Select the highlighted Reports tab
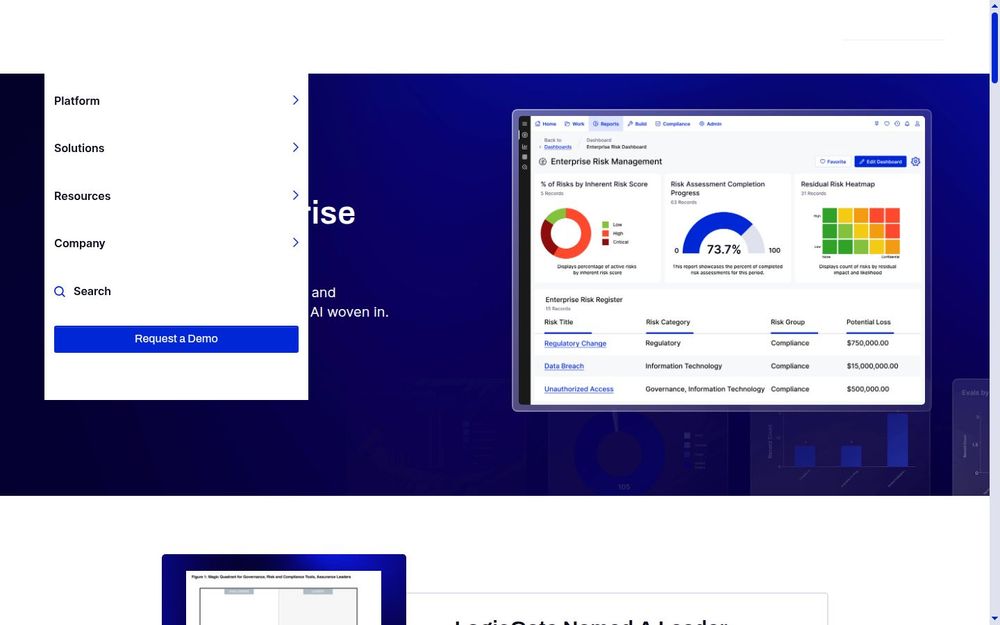Viewport: 1000px width, 625px height. (x=605, y=124)
